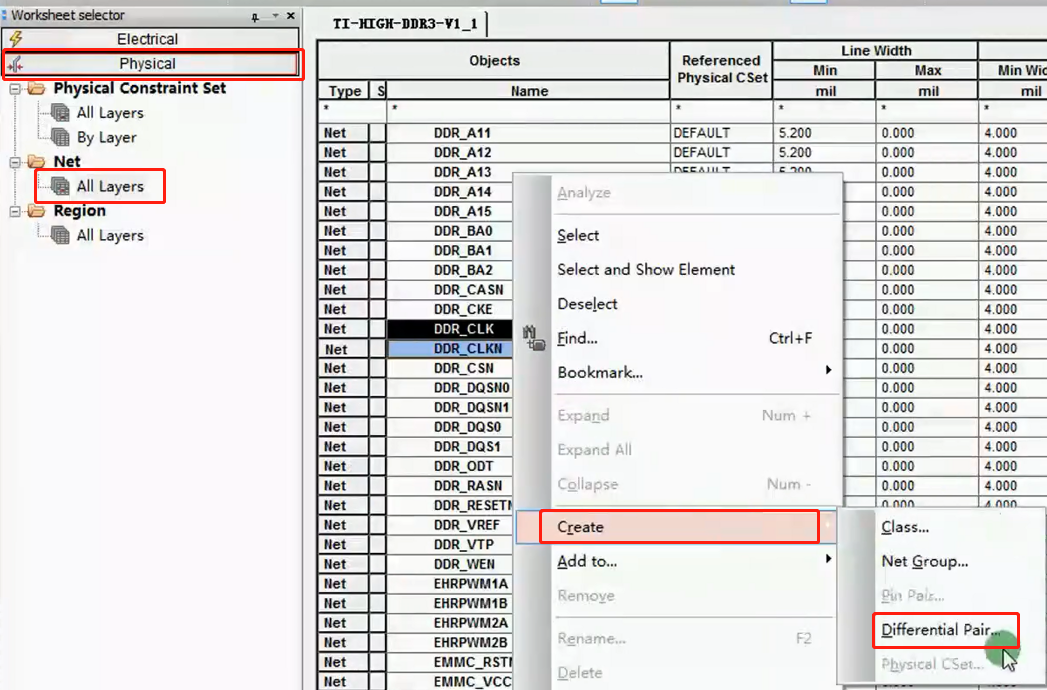Select the DDR_VREF net name
The width and height of the screenshot is (1047, 690).
(466, 525)
